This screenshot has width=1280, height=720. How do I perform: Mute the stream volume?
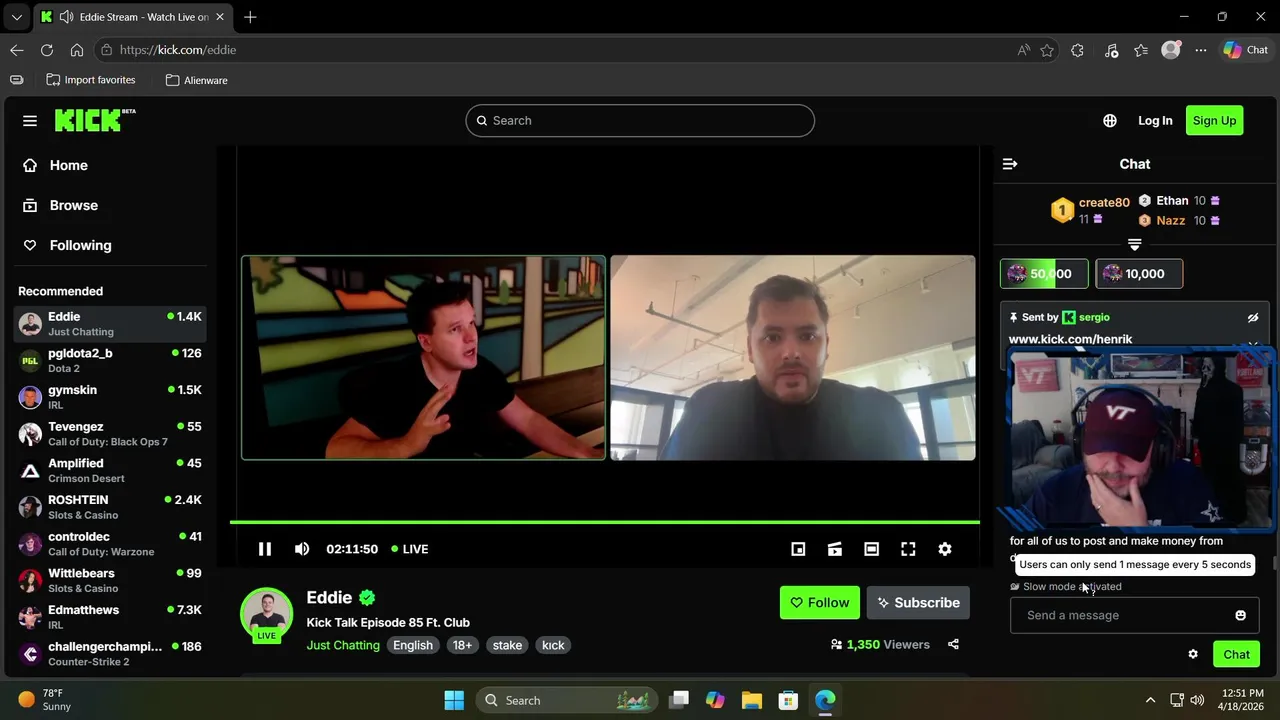coord(302,549)
